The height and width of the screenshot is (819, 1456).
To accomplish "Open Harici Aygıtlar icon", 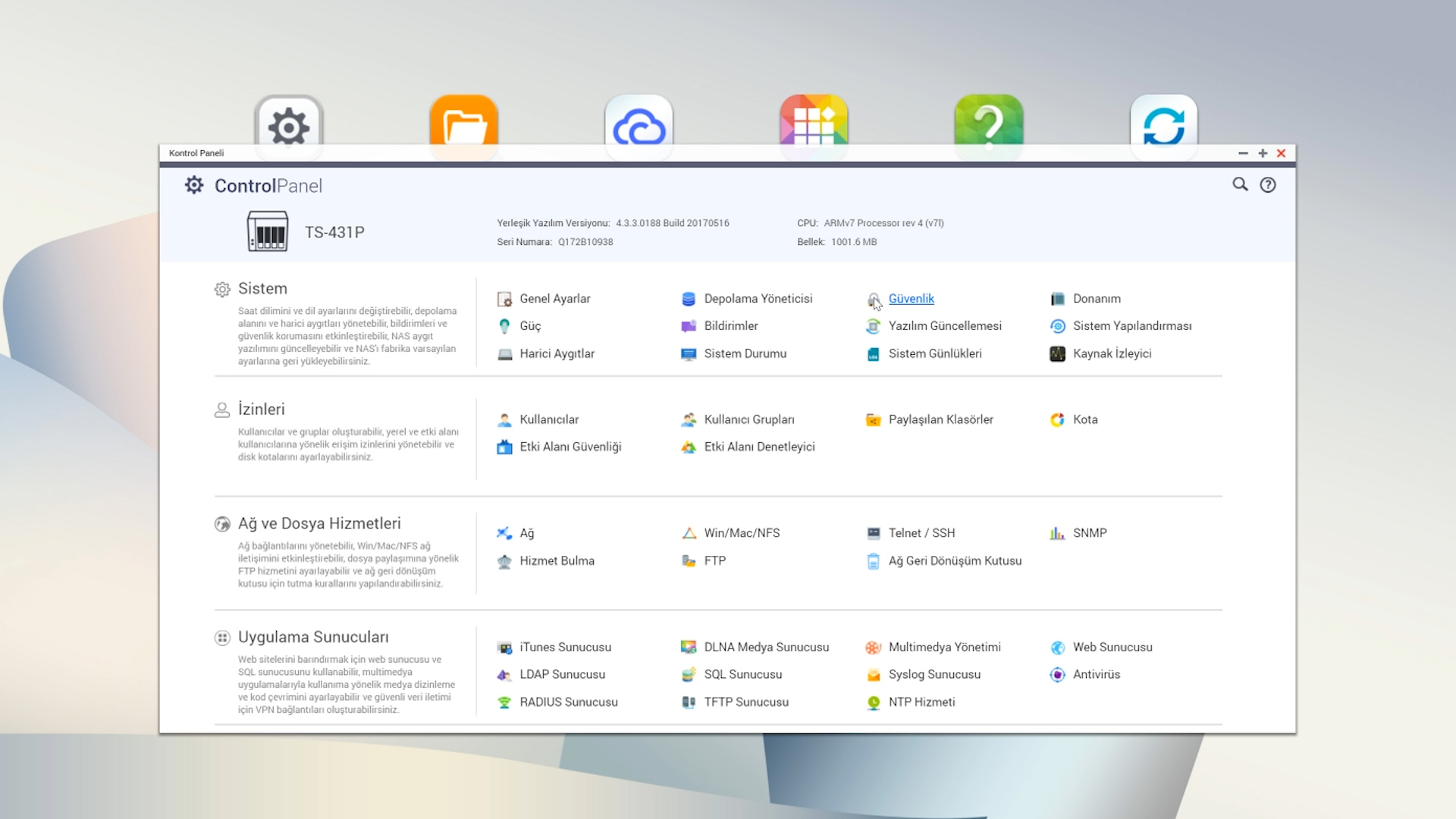I will 504,354.
